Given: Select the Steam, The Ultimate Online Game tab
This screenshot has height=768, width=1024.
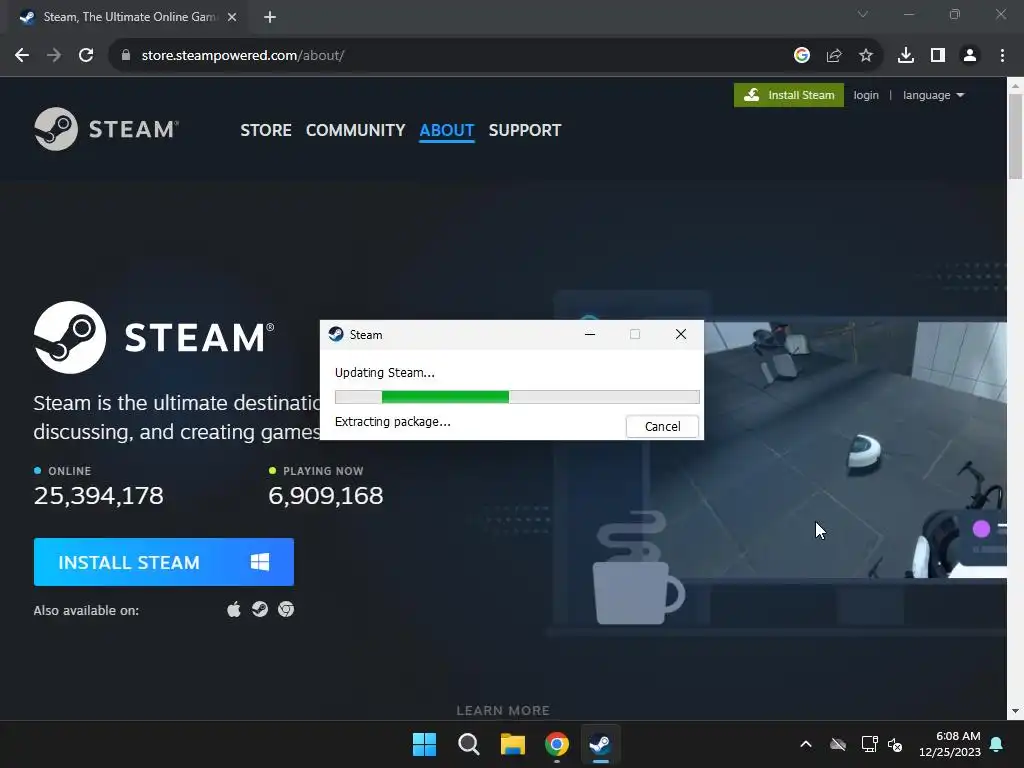Looking at the screenshot, I should coord(129,17).
